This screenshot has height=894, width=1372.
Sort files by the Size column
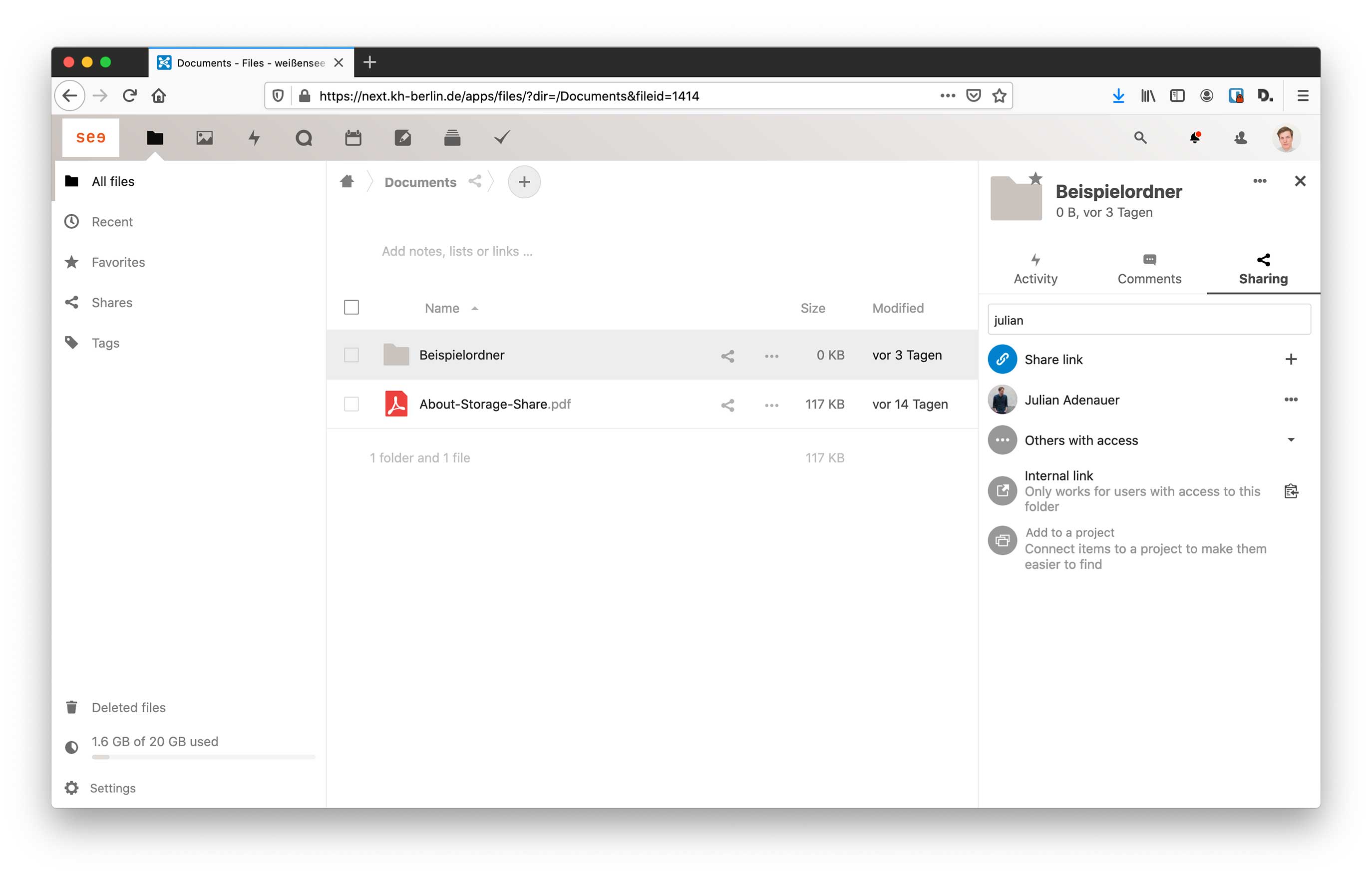click(x=812, y=308)
